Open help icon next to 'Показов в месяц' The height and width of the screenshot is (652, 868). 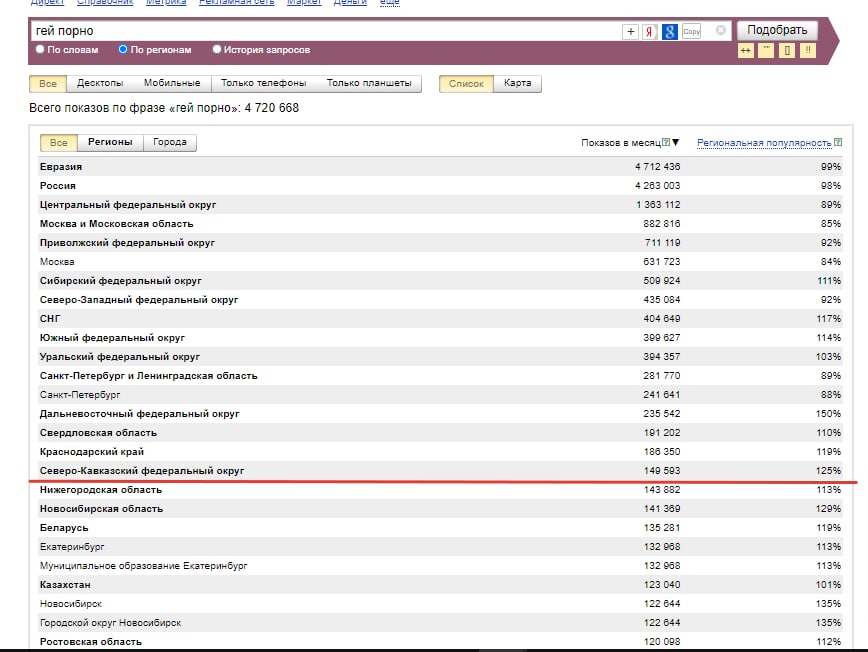[x=666, y=142]
